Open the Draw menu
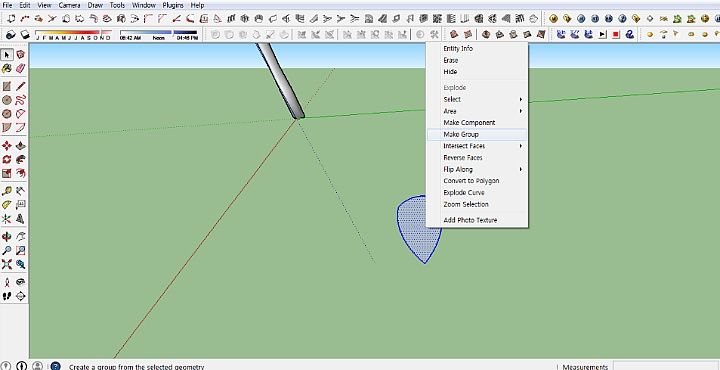720x370 pixels. coord(95,5)
